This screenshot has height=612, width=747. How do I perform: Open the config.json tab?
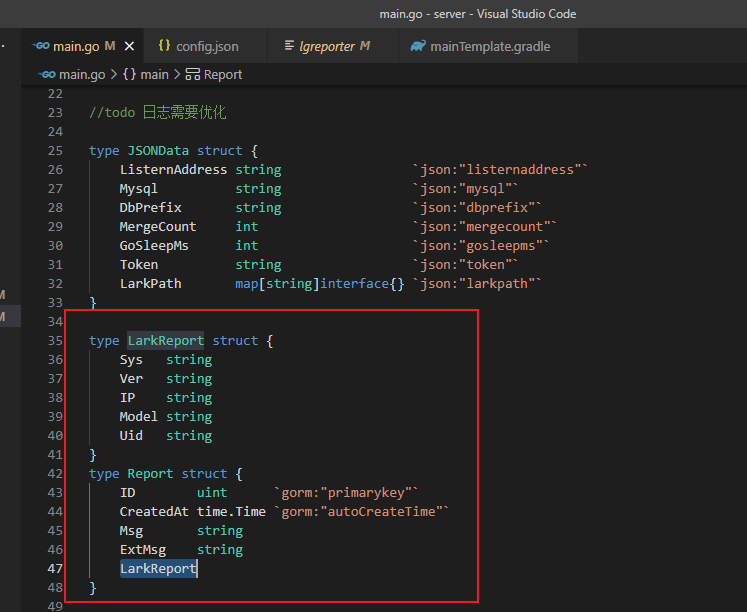[207, 46]
